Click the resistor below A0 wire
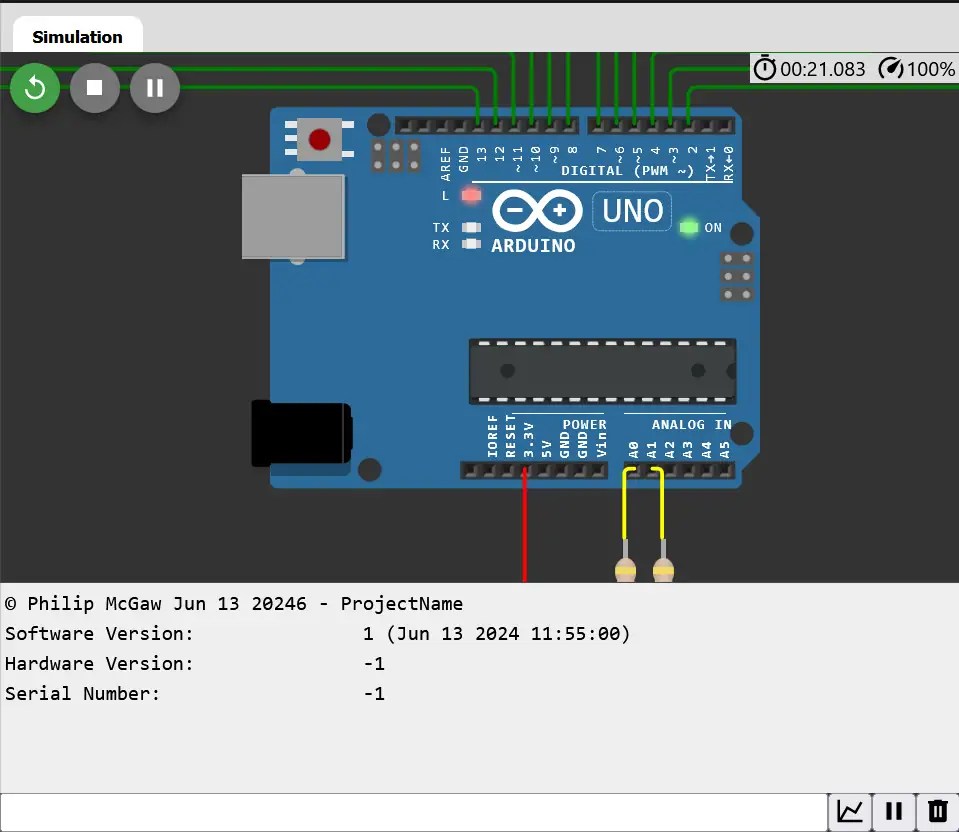 (x=625, y=568)
